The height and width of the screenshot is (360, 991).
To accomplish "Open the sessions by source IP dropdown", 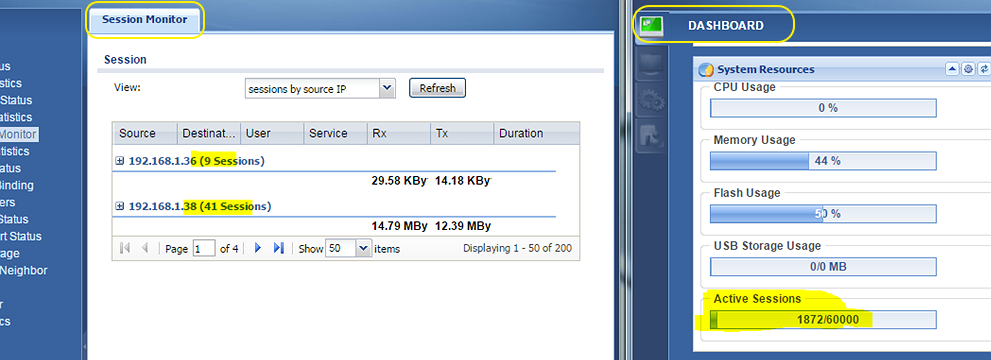I will pyautogui.click(x=387, y=89).
